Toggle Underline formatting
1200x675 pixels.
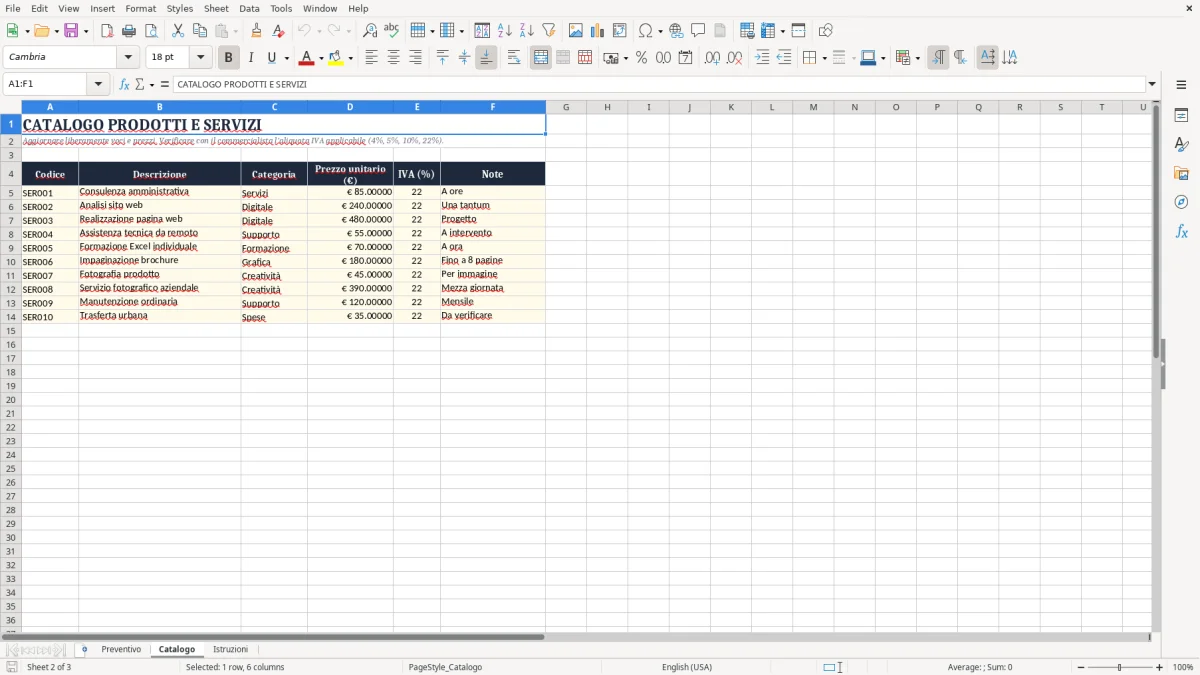271,58
